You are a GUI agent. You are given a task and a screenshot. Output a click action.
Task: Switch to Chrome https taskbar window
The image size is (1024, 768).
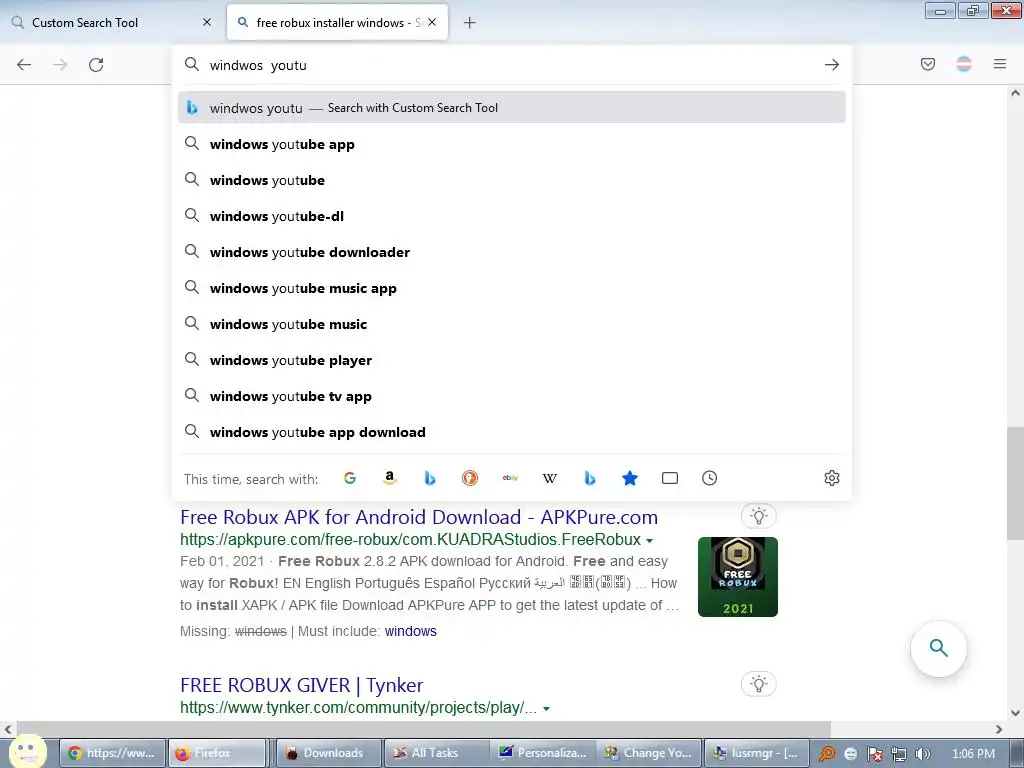coord(112,753)
